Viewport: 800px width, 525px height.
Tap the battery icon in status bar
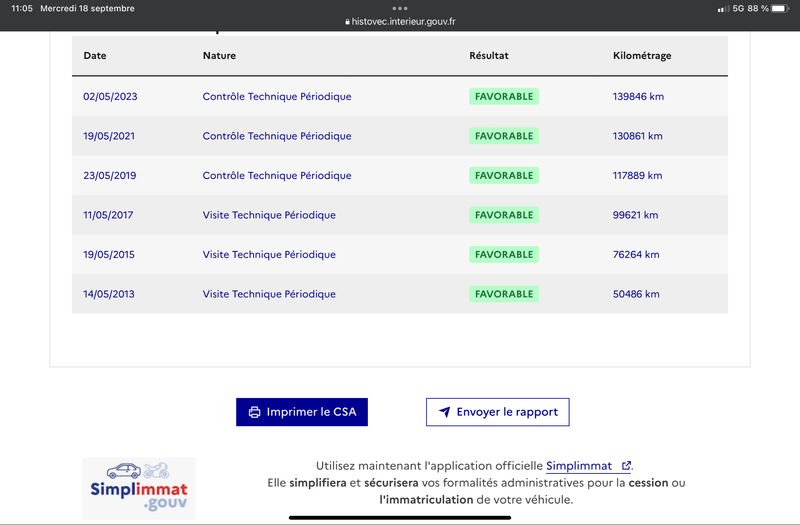[780, 9]
